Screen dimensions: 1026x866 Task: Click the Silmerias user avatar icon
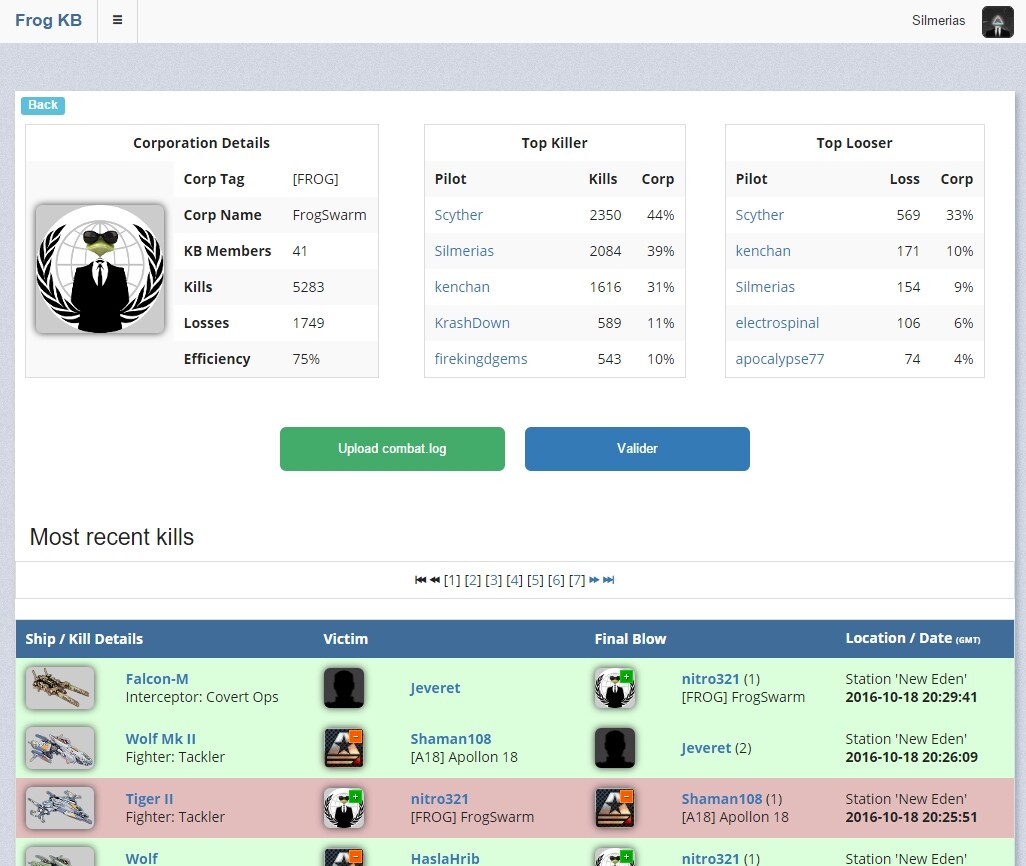pyautogui.click(x=997, y=21)
